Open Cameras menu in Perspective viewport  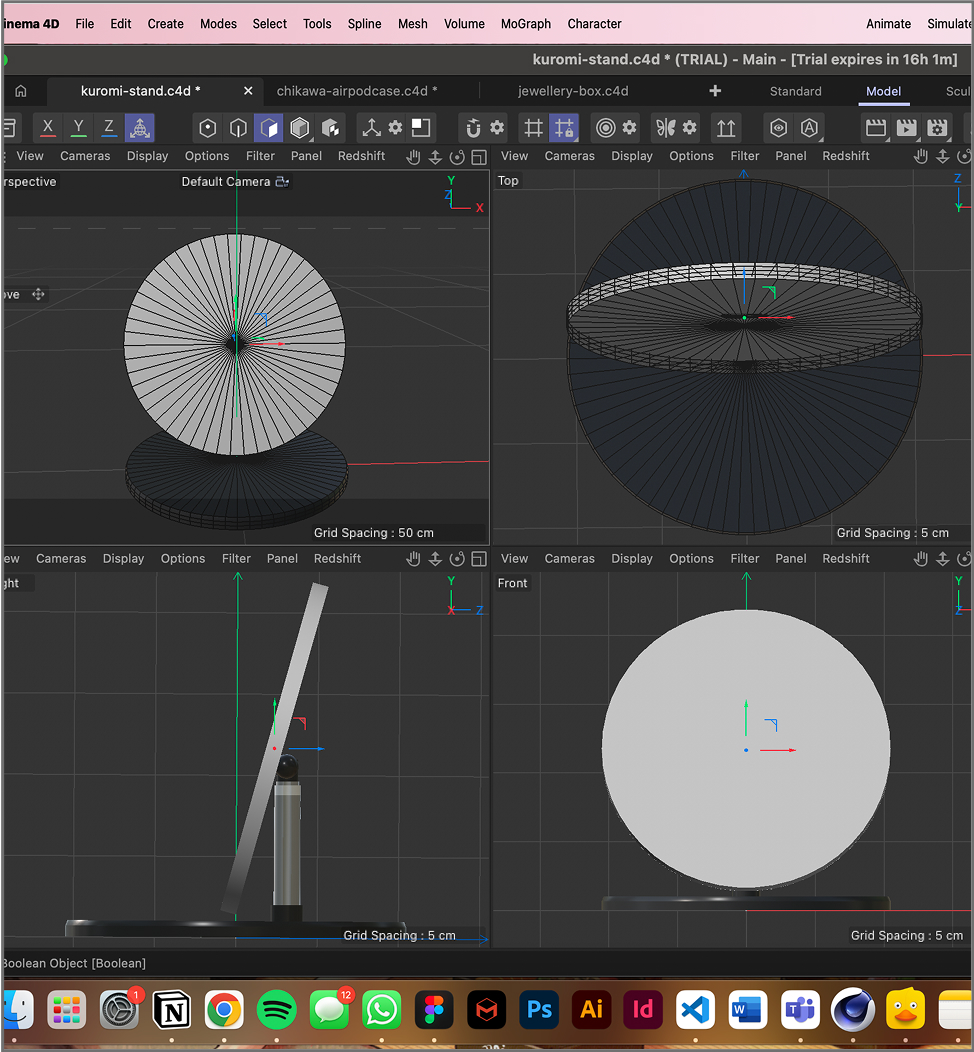coord(85,156)
